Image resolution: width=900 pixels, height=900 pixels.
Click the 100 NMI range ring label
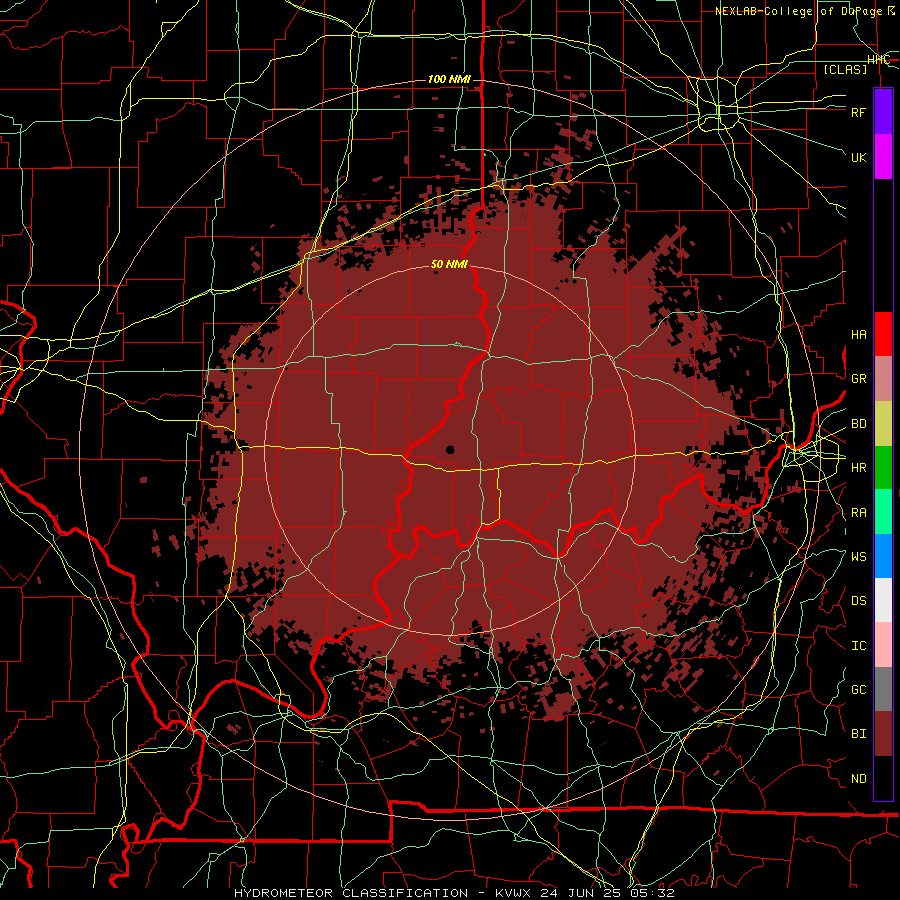(x=449, y=79)
